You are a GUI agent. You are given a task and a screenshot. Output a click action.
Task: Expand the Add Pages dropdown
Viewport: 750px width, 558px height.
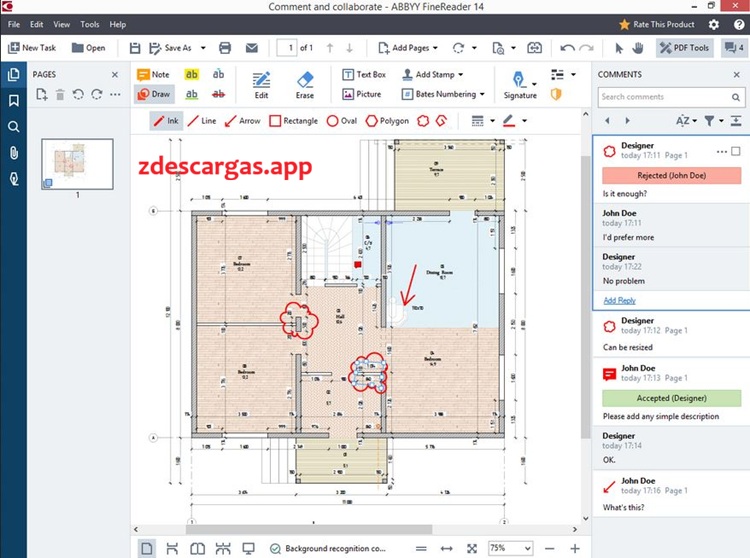[435, 48]
